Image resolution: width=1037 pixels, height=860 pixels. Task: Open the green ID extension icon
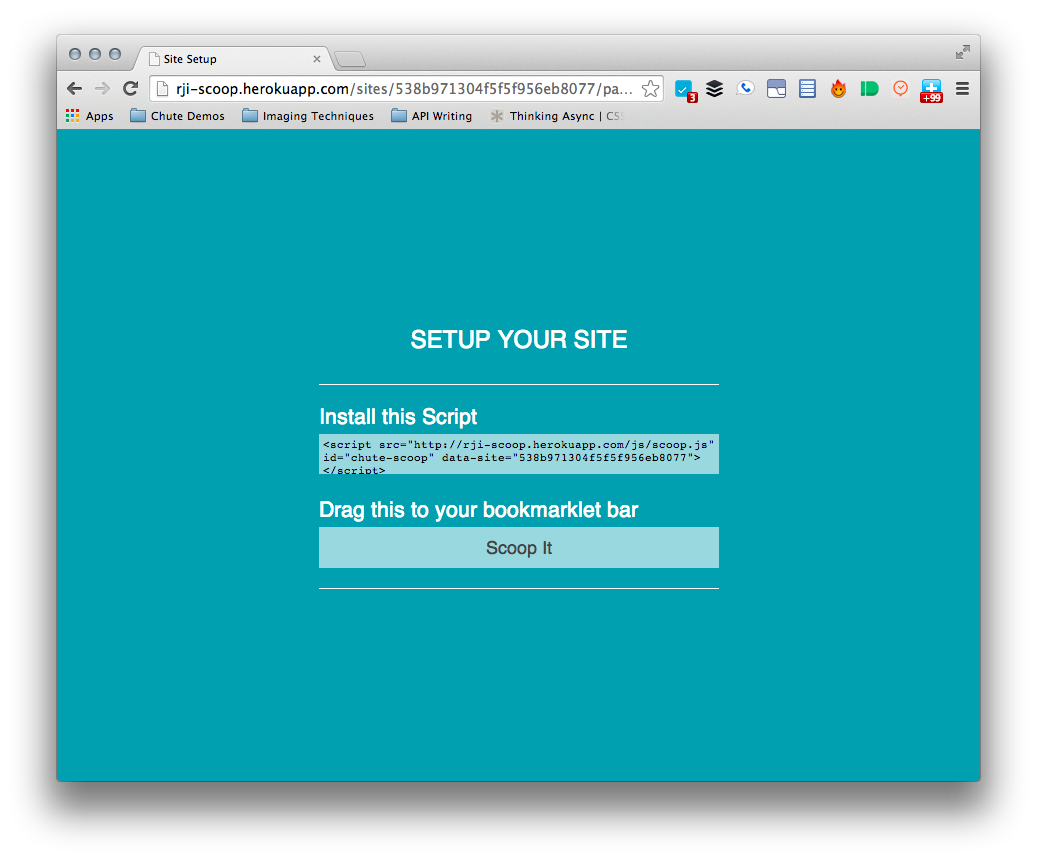click(869, 89)
